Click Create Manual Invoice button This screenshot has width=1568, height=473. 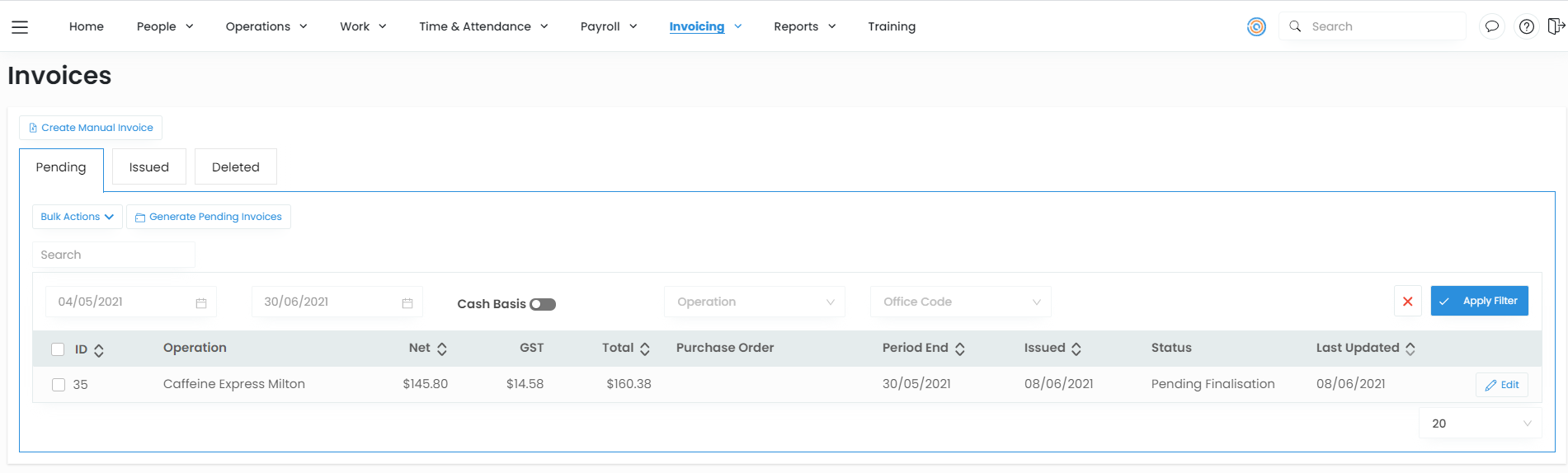tap(91, 128)
